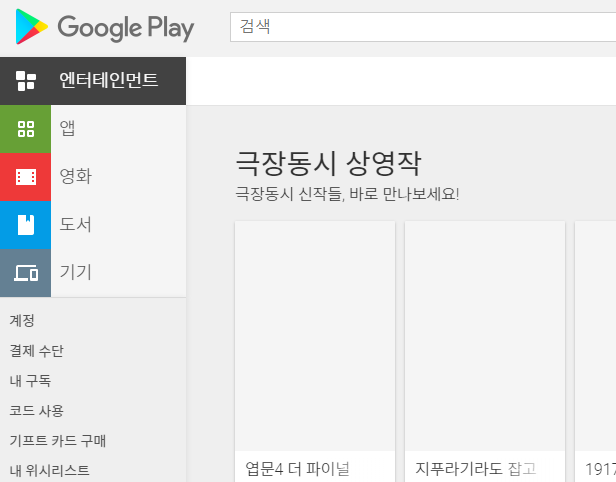Click the green apps icon
Image resolution: width=616 pixels, height=482 pixels.
tap(26, 129)
